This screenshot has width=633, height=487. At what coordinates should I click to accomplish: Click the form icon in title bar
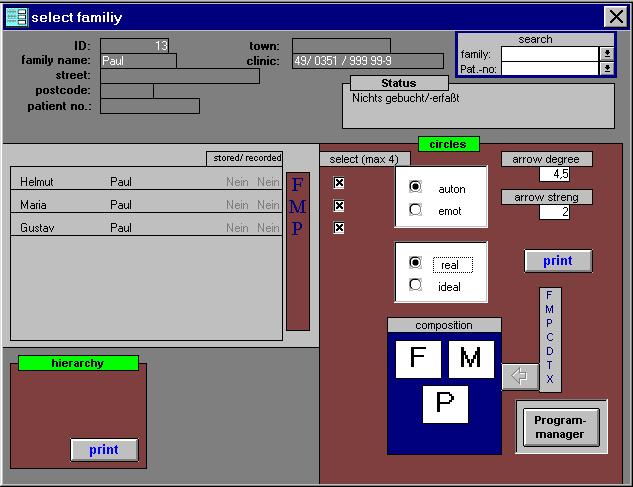pos(16,17)
